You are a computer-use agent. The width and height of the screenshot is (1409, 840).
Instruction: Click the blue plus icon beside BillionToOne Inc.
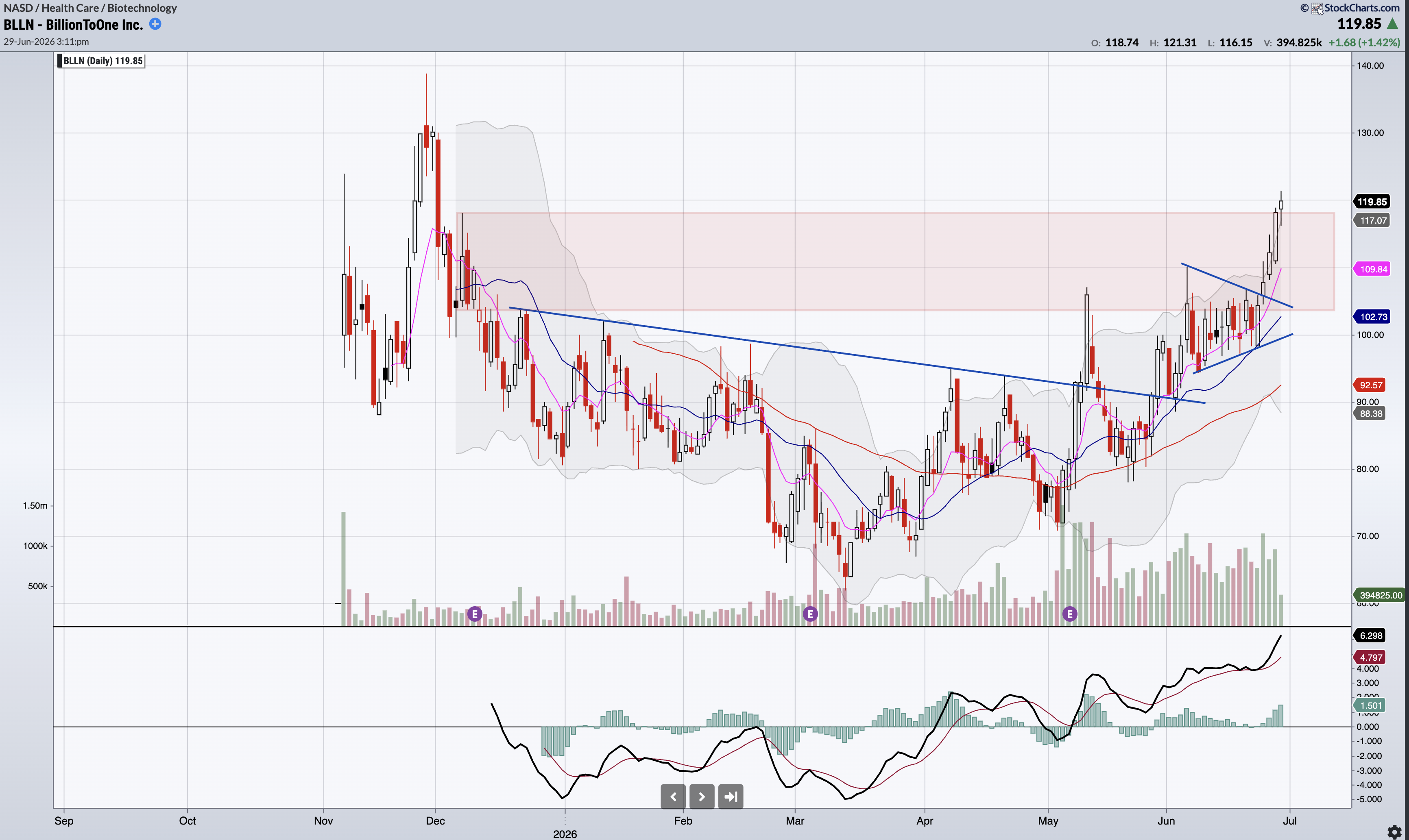pos(155,24)
